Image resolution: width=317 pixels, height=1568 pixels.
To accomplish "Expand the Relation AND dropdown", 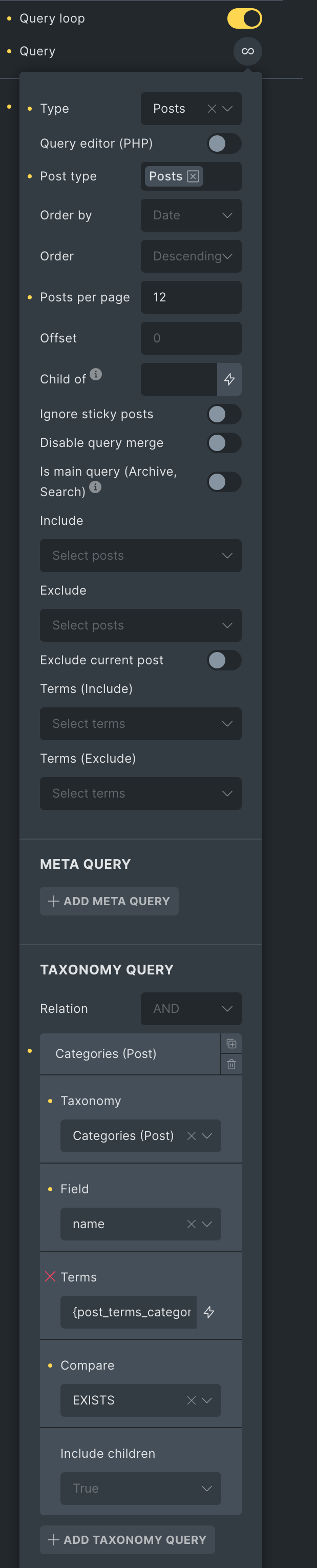I will (191, 1009).
